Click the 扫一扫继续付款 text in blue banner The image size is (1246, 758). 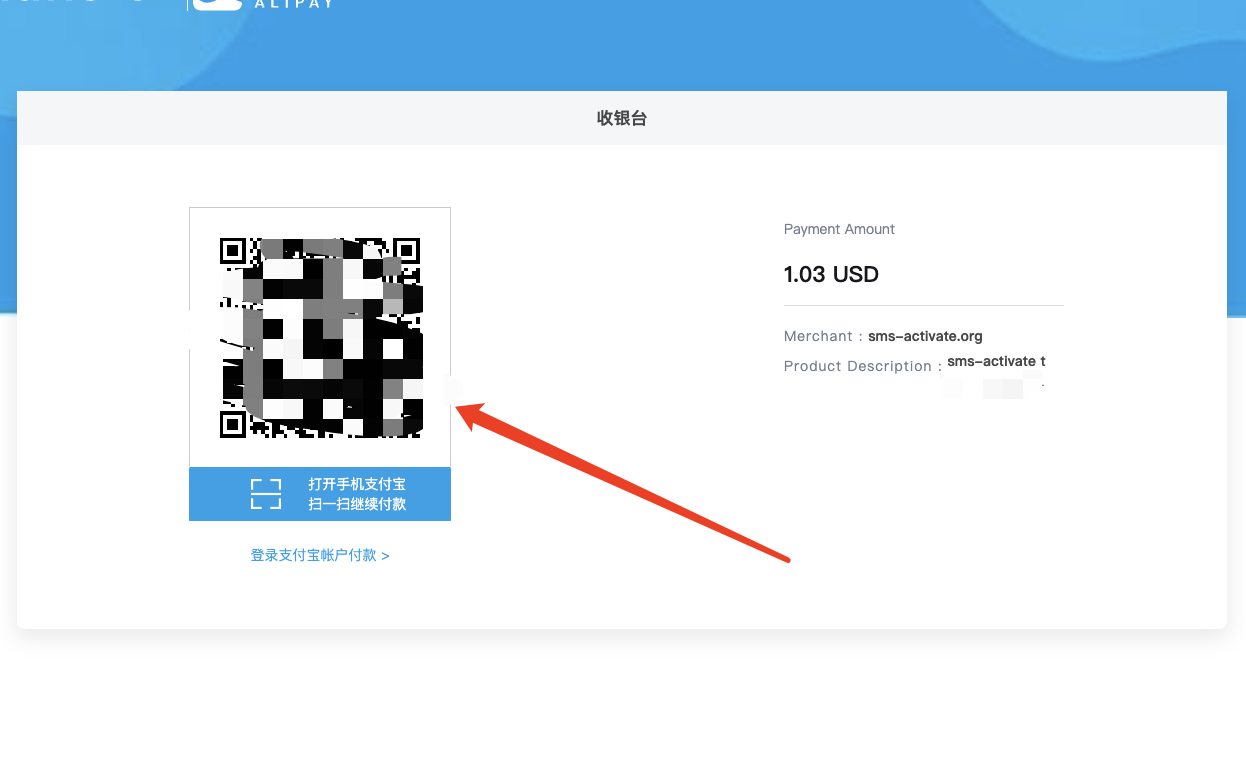coord(357,504)
